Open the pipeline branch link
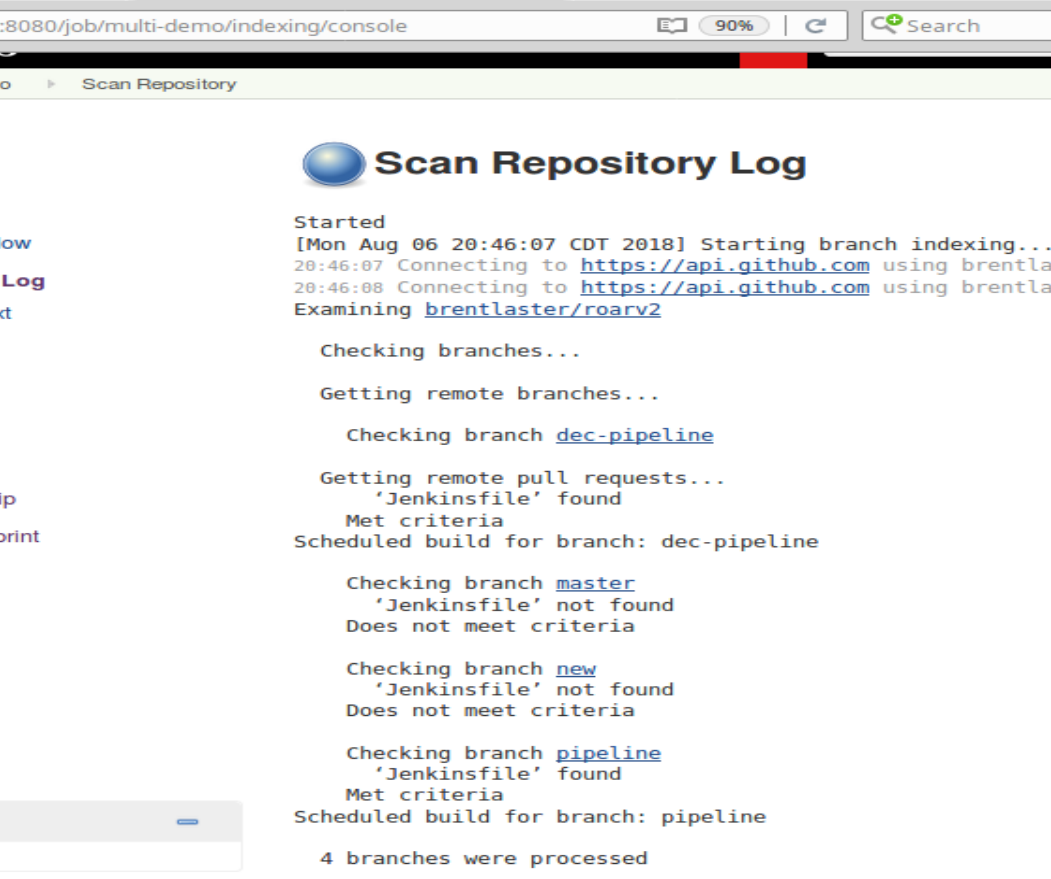Image resolution: width=1051 pixels, height=879 pixels. click(608, 752)
